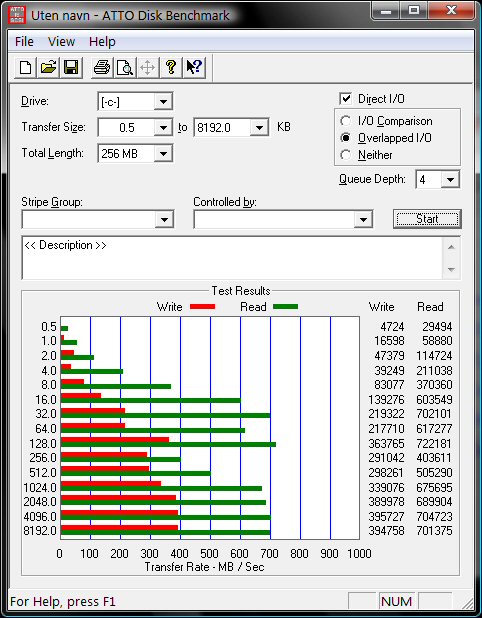Click the New document toolbar icon

point(25,67)
